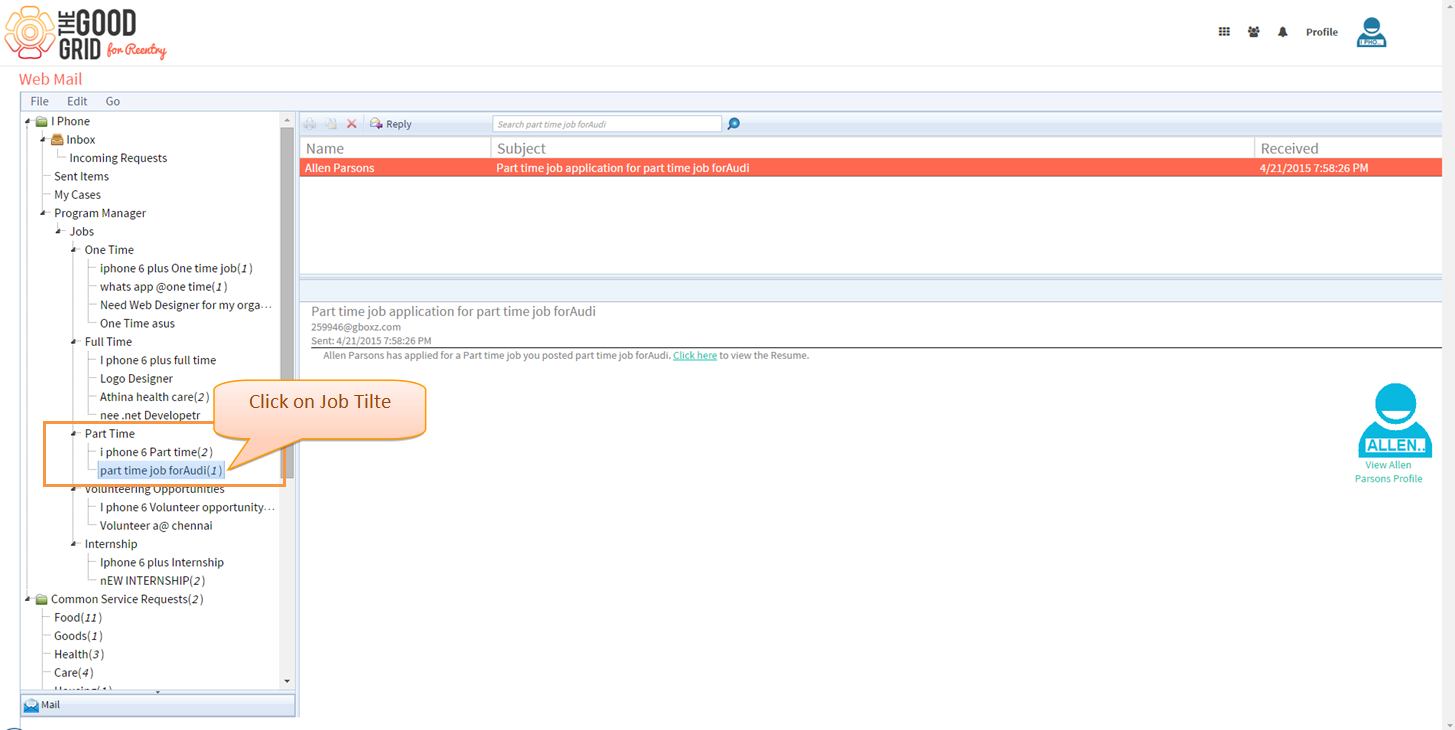The image size is (1455, 730).
Task: Sort by the Name column header
Action: tap(396, 148)
